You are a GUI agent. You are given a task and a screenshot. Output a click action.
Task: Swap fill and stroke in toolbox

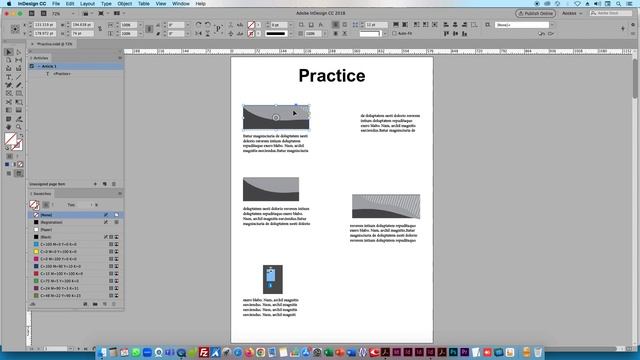21,136
